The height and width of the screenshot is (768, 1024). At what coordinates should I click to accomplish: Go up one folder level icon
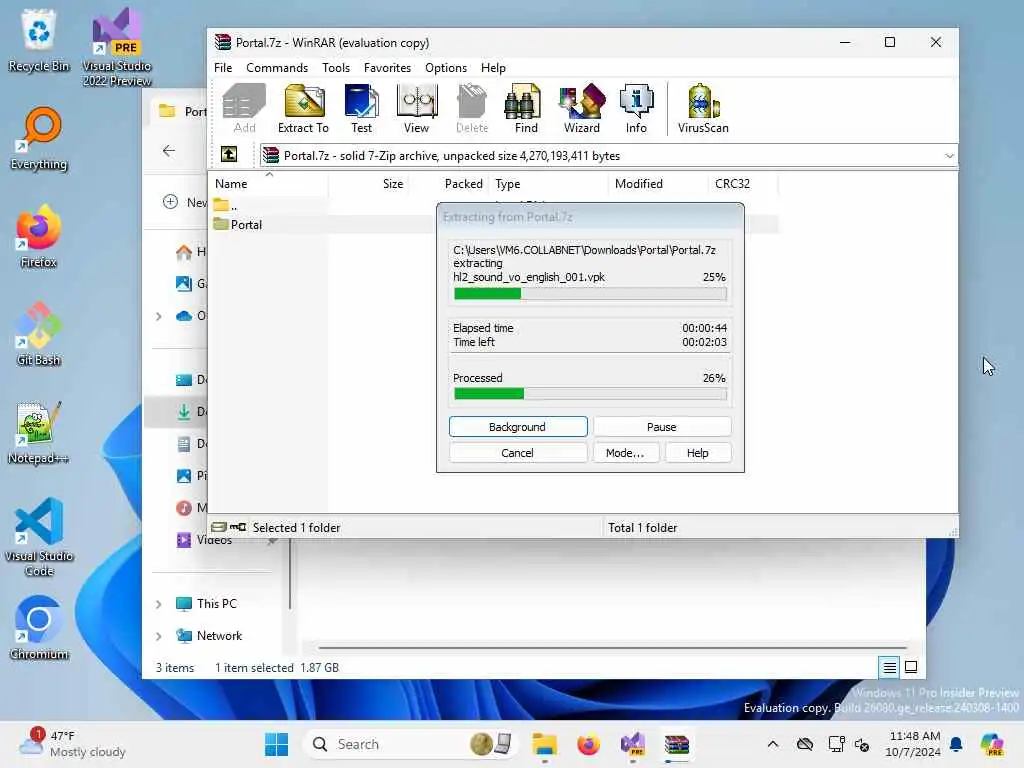coord(229,155)
